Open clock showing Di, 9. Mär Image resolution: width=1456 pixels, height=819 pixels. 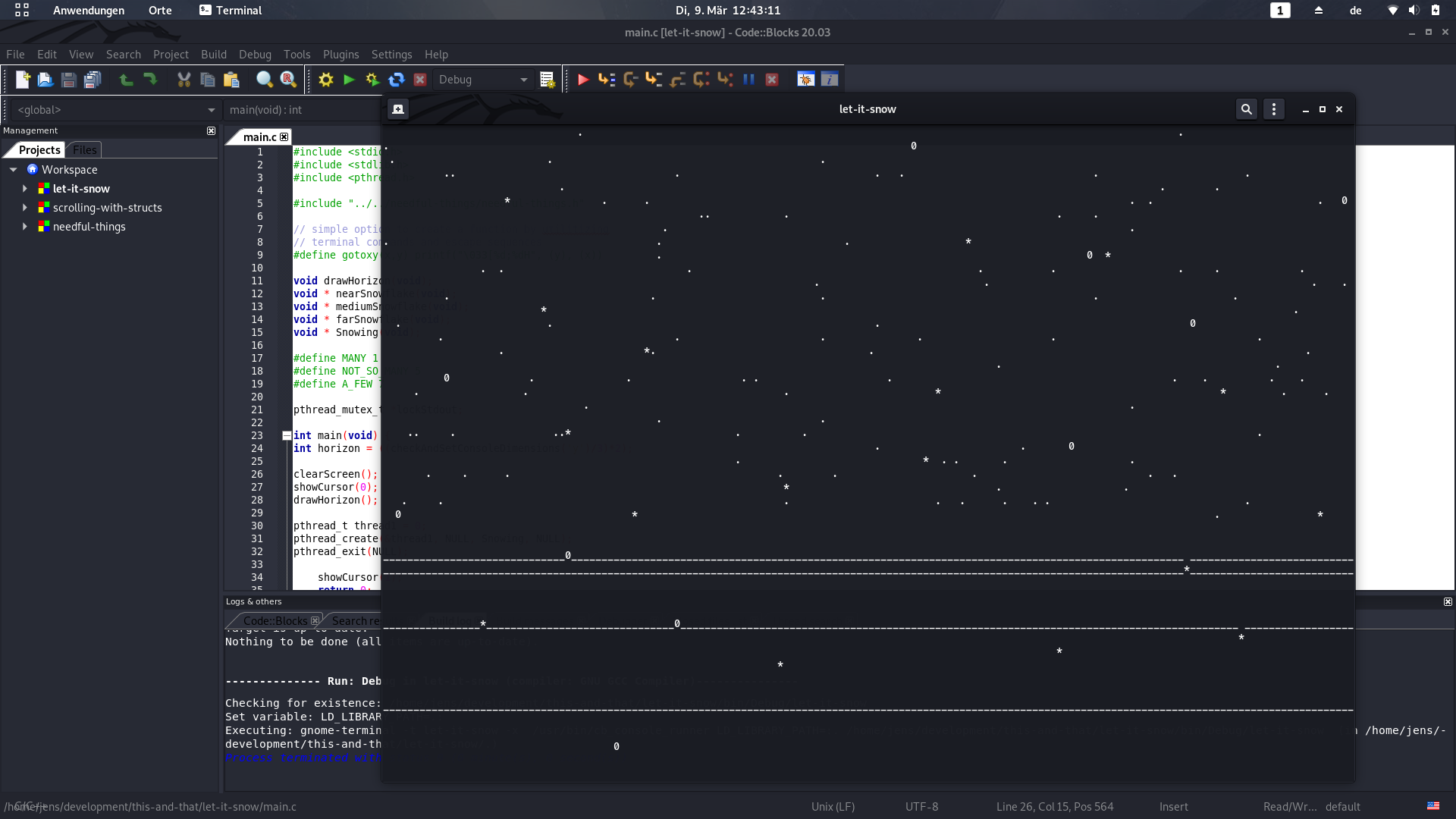[728, 11]
